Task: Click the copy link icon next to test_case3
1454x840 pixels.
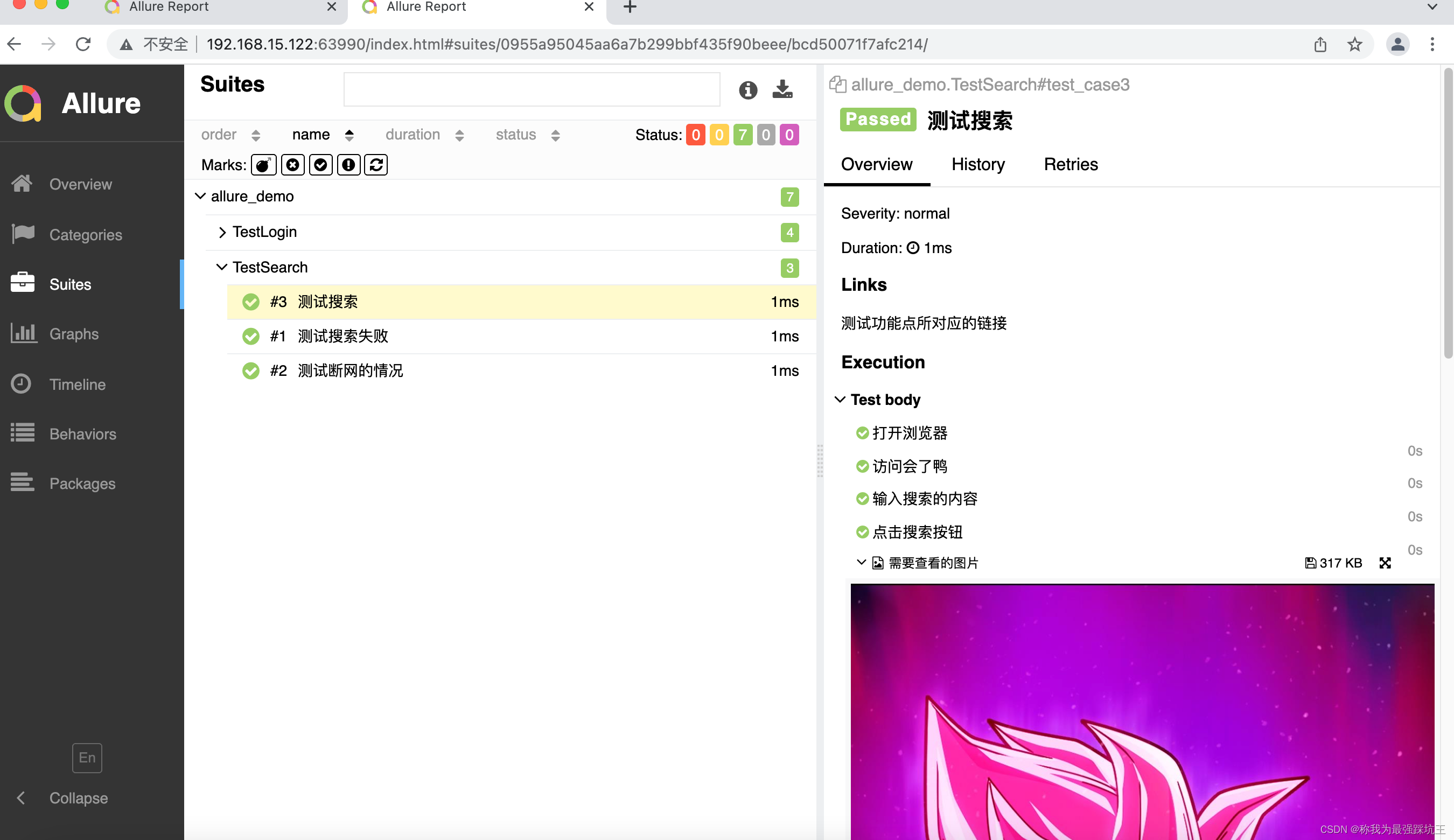Action: [838, 83]
